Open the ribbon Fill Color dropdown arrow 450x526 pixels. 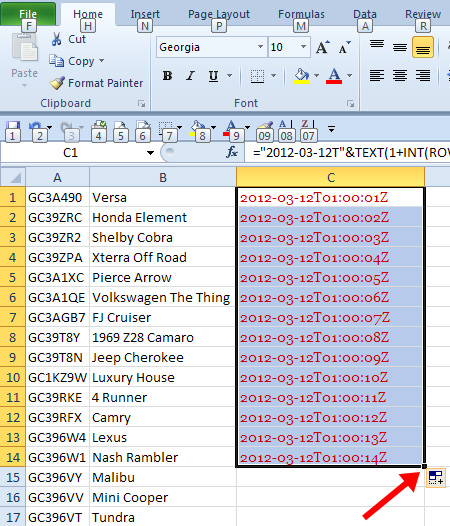pos(316,76)
